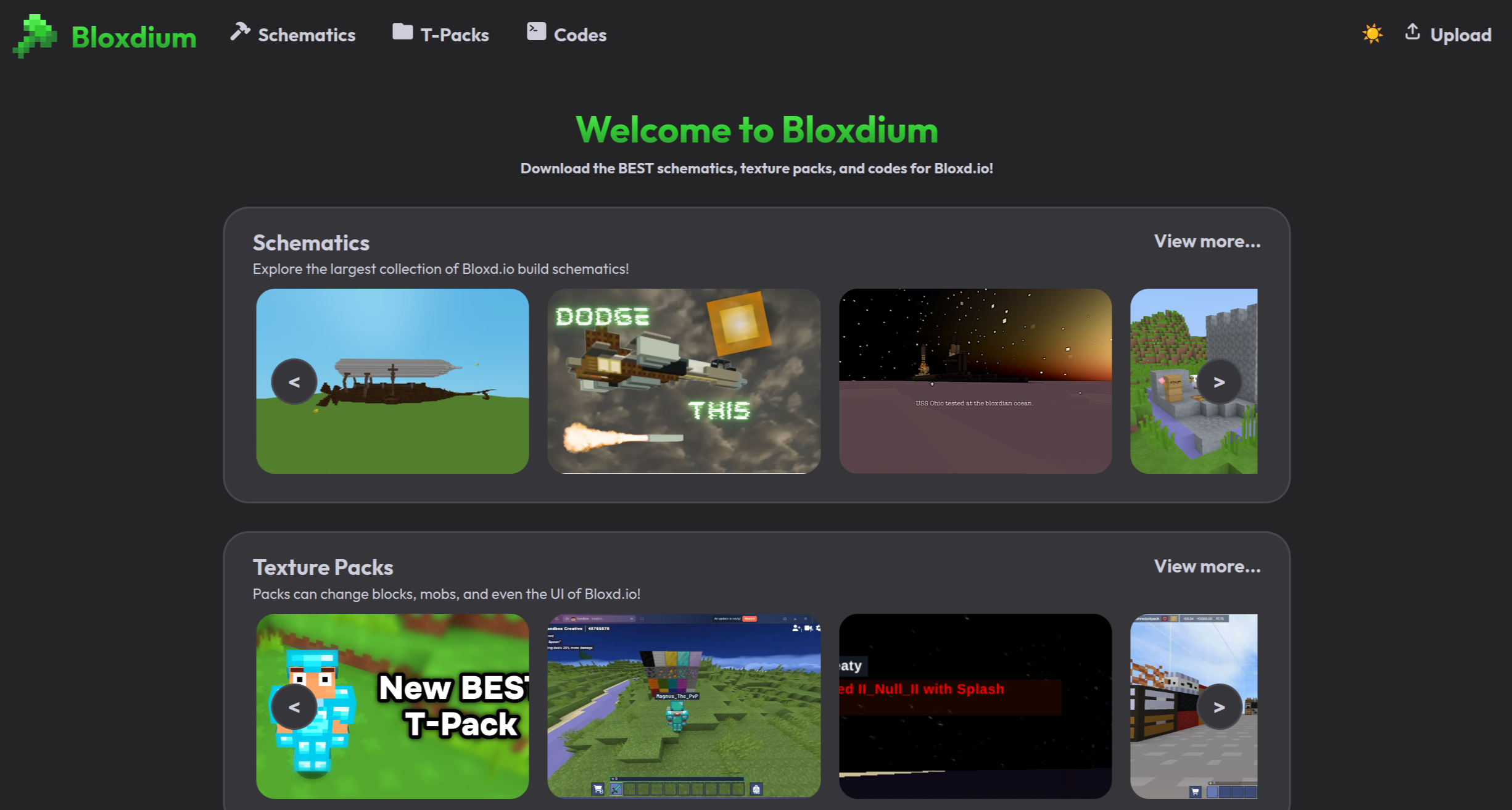Open the New BEST T-Pack thumbnail
This screenshot has height=810, width=1512.
pos(392,706)
